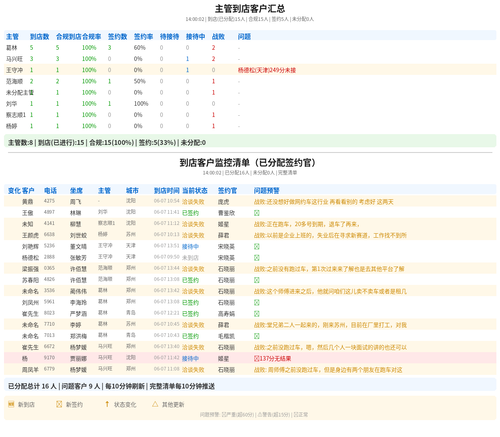Viewport: 500px width, 437px height.
Task: Select the 签约官 column header
Action: pyautogui.click(x=228, y=191)
